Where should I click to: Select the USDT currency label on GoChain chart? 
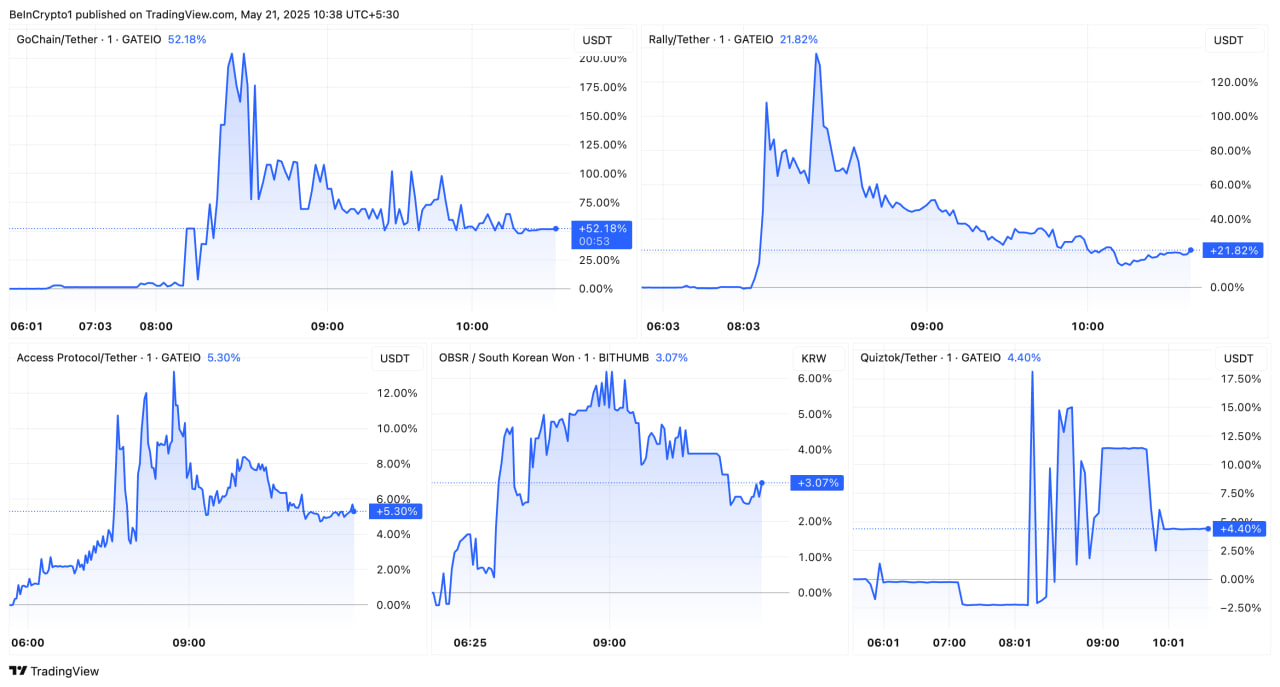(x=596, y=40)
